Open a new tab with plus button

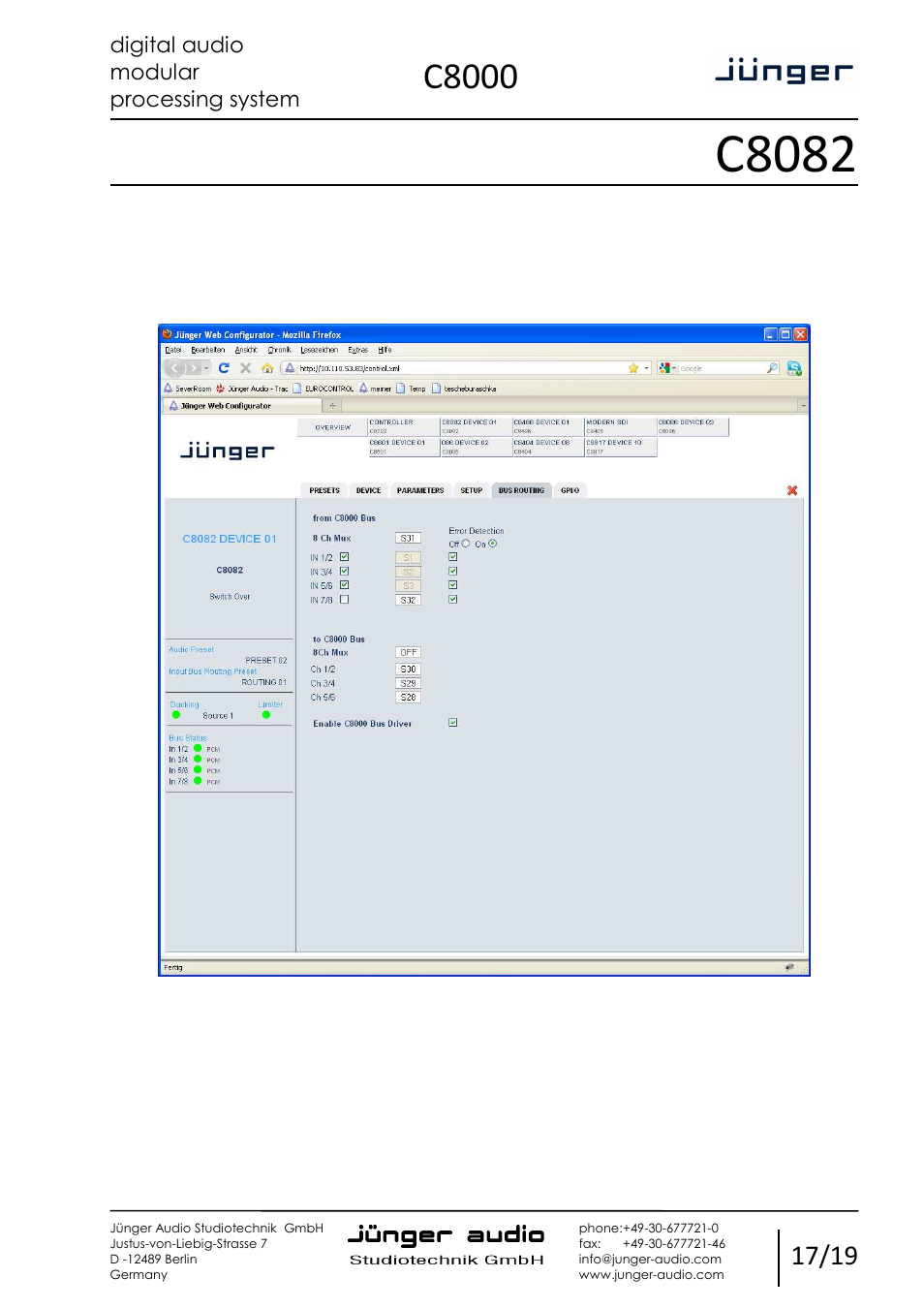point(332,406)
